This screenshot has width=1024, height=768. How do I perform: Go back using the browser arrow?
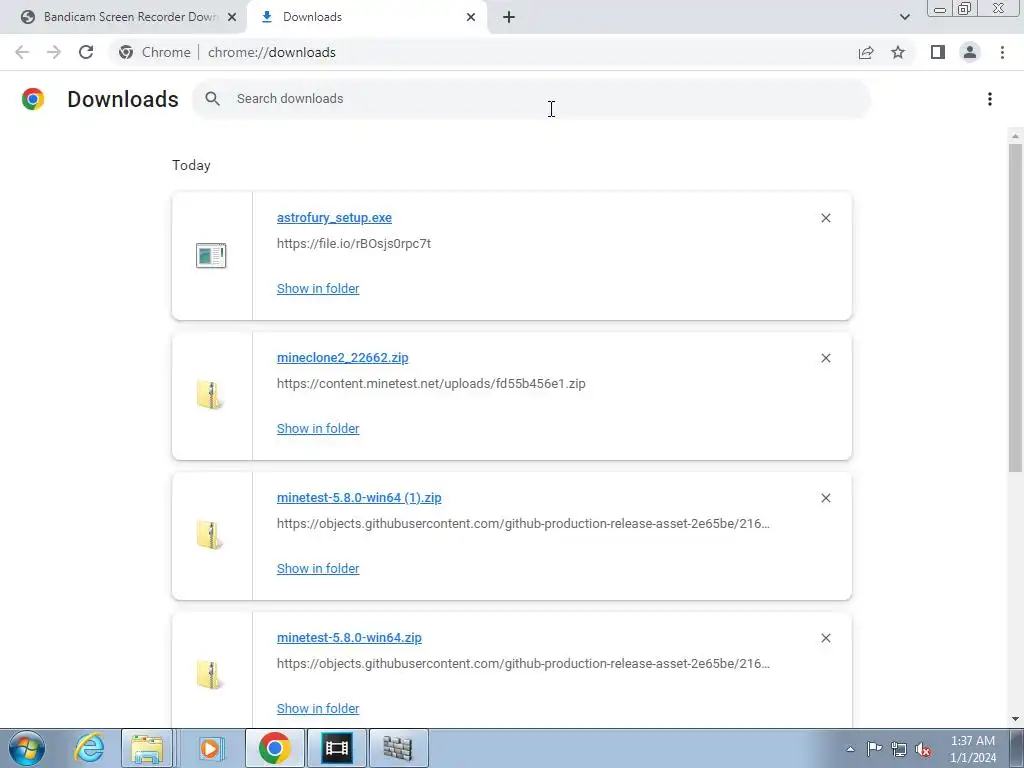(x=22, y=52)
